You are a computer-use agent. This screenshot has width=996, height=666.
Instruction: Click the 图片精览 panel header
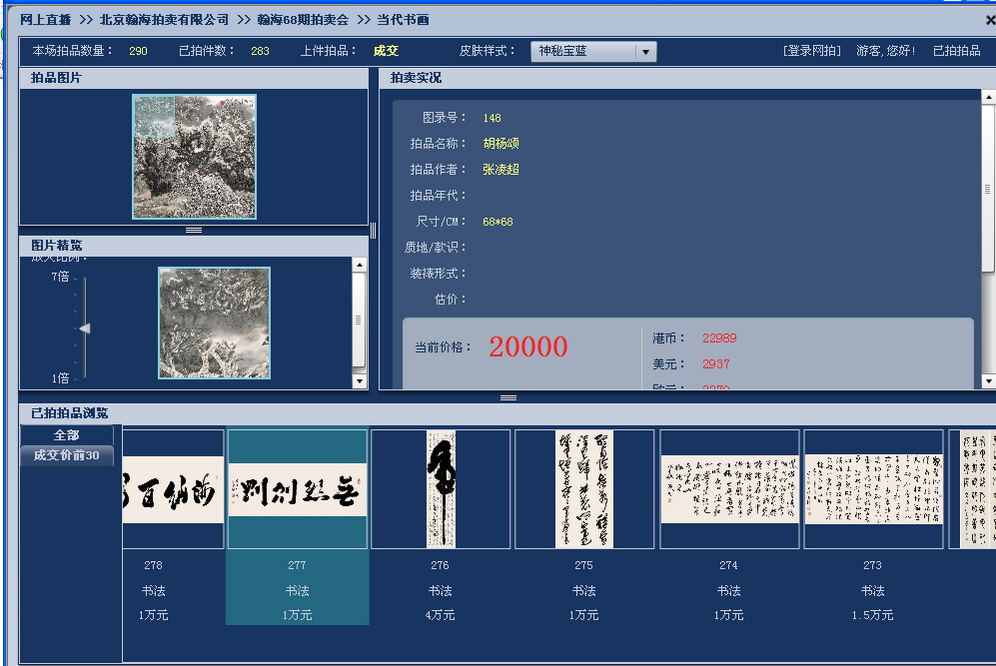[194, 246]
